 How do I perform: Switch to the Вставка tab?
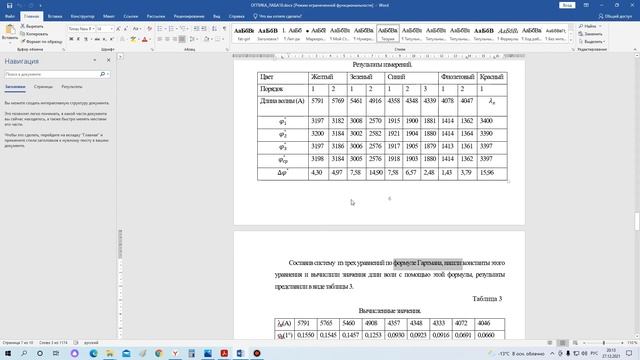pyautogui.click(x=55, y=16)
